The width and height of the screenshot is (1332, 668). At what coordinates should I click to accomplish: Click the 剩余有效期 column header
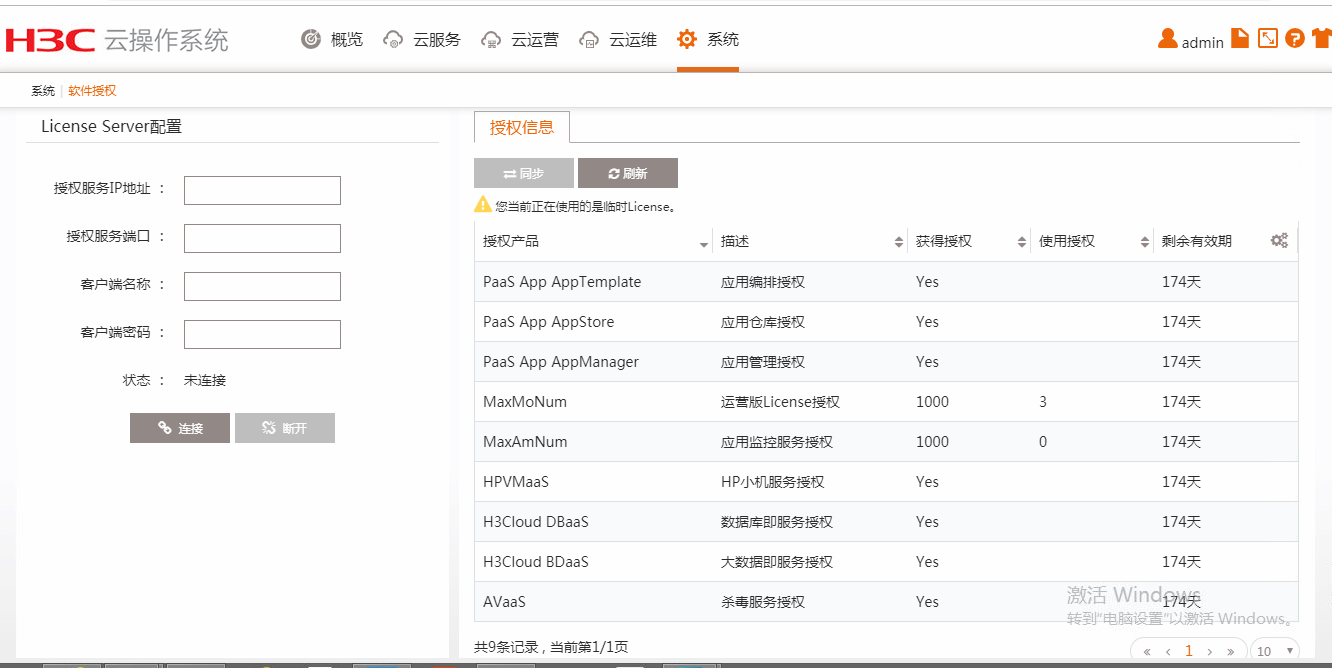tap(1197, 241)
